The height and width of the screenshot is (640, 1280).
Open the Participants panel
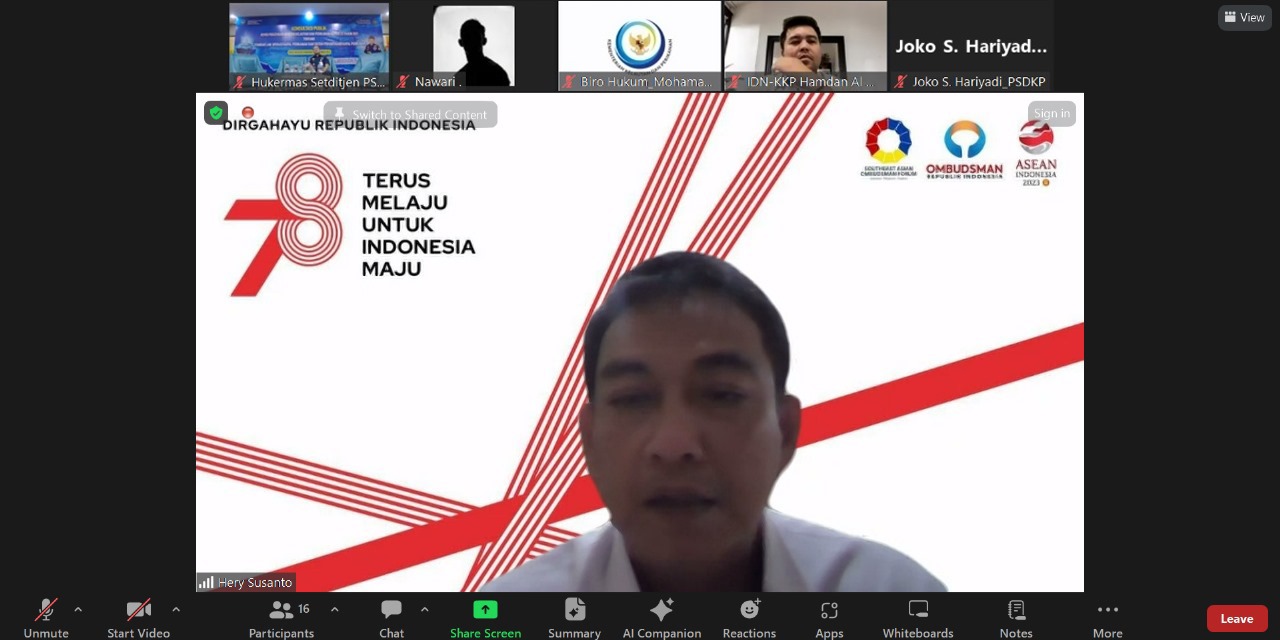click(281, 618)
